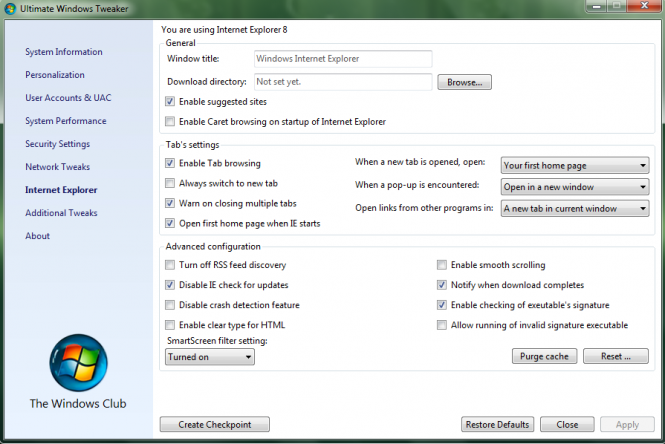Switch to Network Tweaks section
The height and width of the screenshot is (444, 665).
click(x=58, y=167)
